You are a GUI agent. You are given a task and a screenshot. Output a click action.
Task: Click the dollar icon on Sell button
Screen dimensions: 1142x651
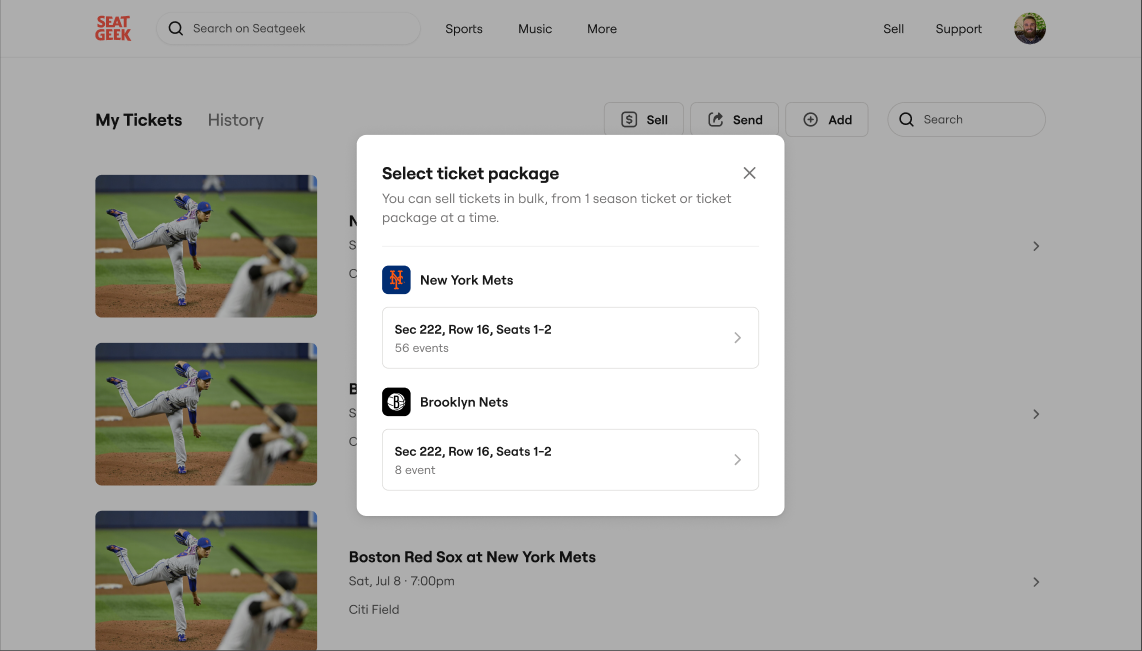point(629,119)
